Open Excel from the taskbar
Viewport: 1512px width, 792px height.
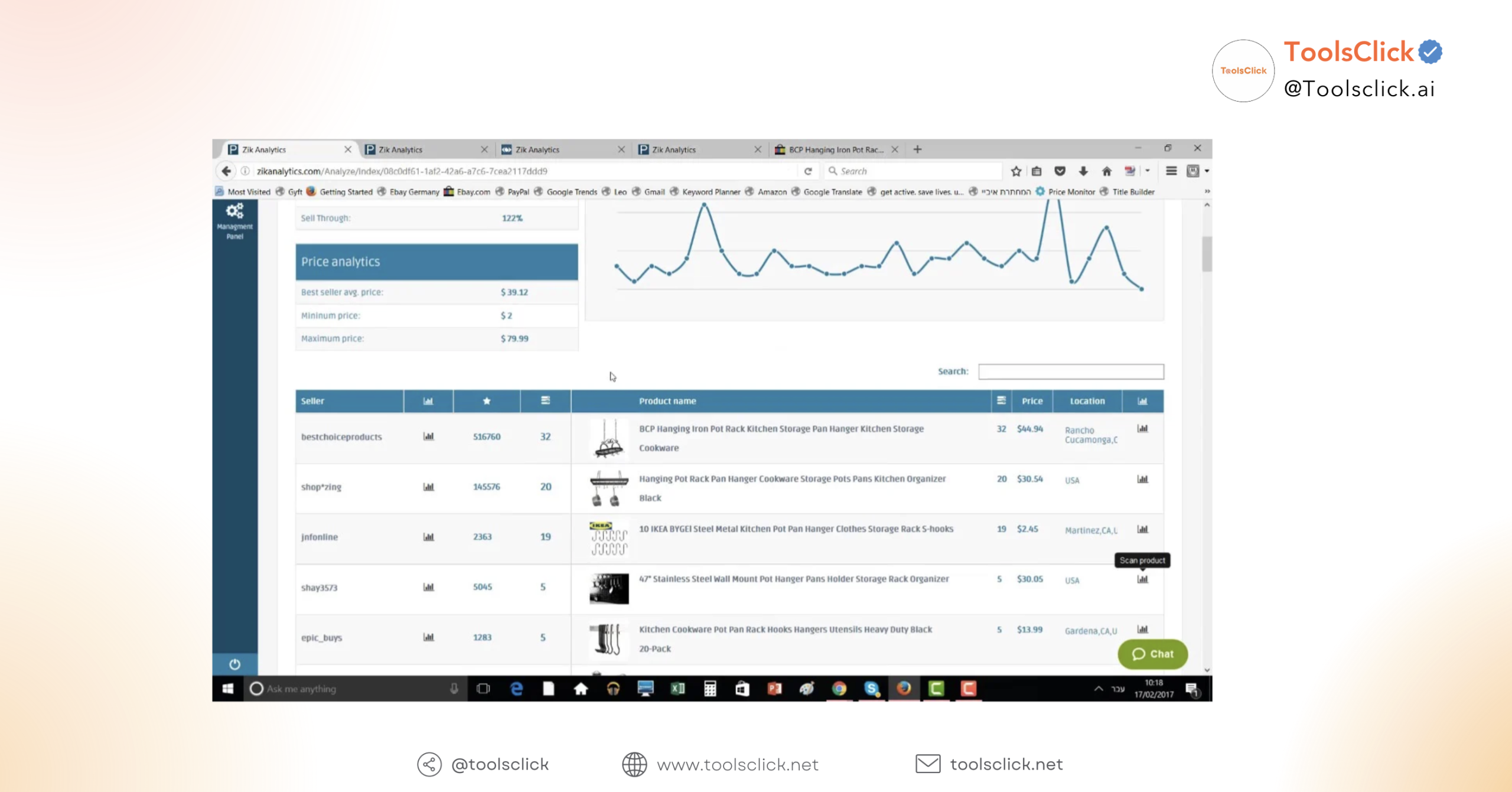click(677, 689)
